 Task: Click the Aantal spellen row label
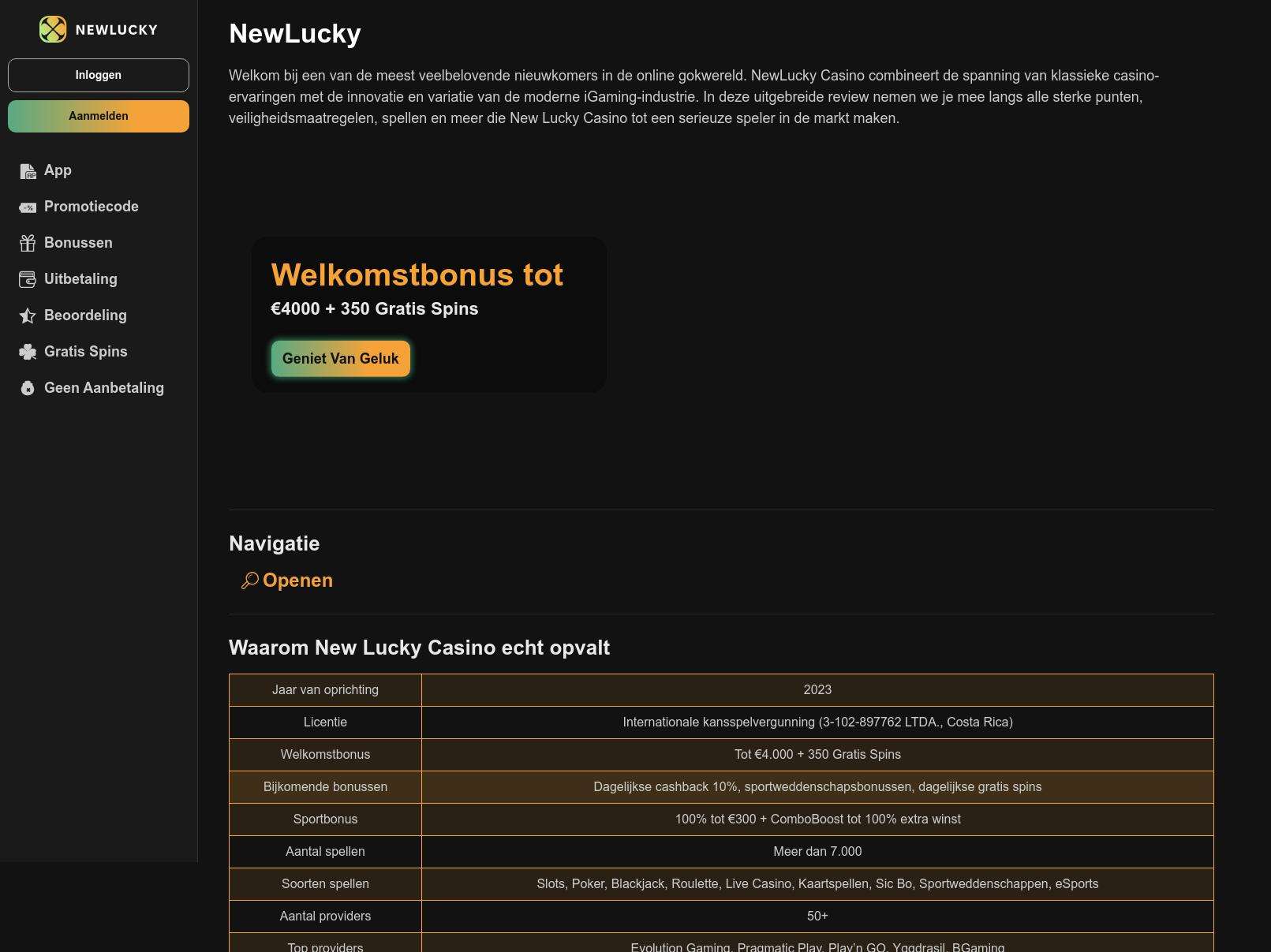pos(326,852)
